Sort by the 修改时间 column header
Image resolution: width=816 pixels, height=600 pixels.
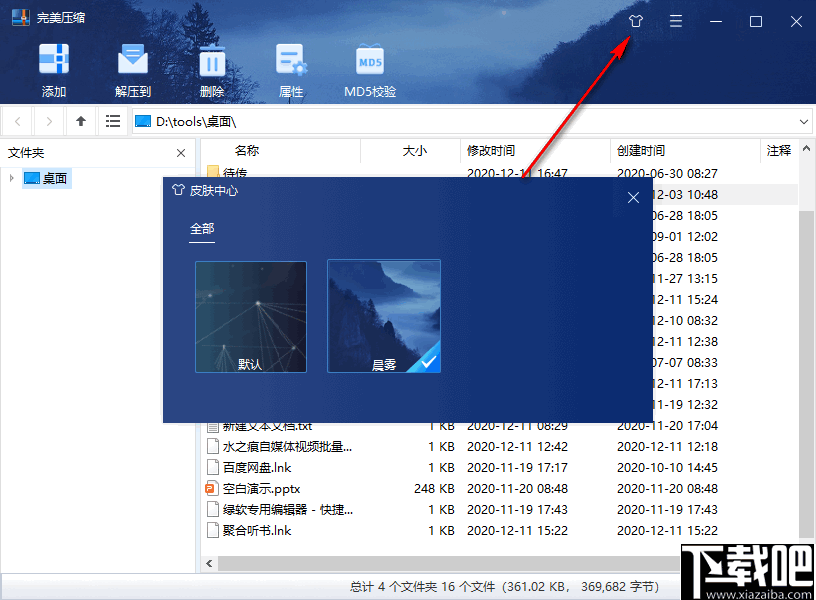[491, 151]
